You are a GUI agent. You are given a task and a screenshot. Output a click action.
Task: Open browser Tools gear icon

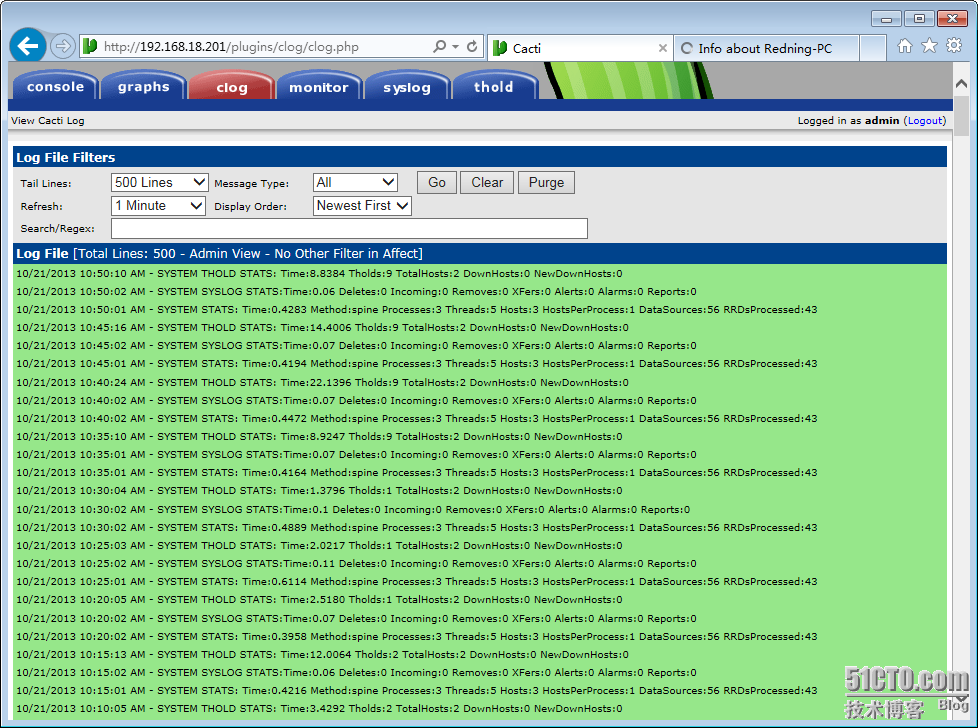[x=954, y=46]
